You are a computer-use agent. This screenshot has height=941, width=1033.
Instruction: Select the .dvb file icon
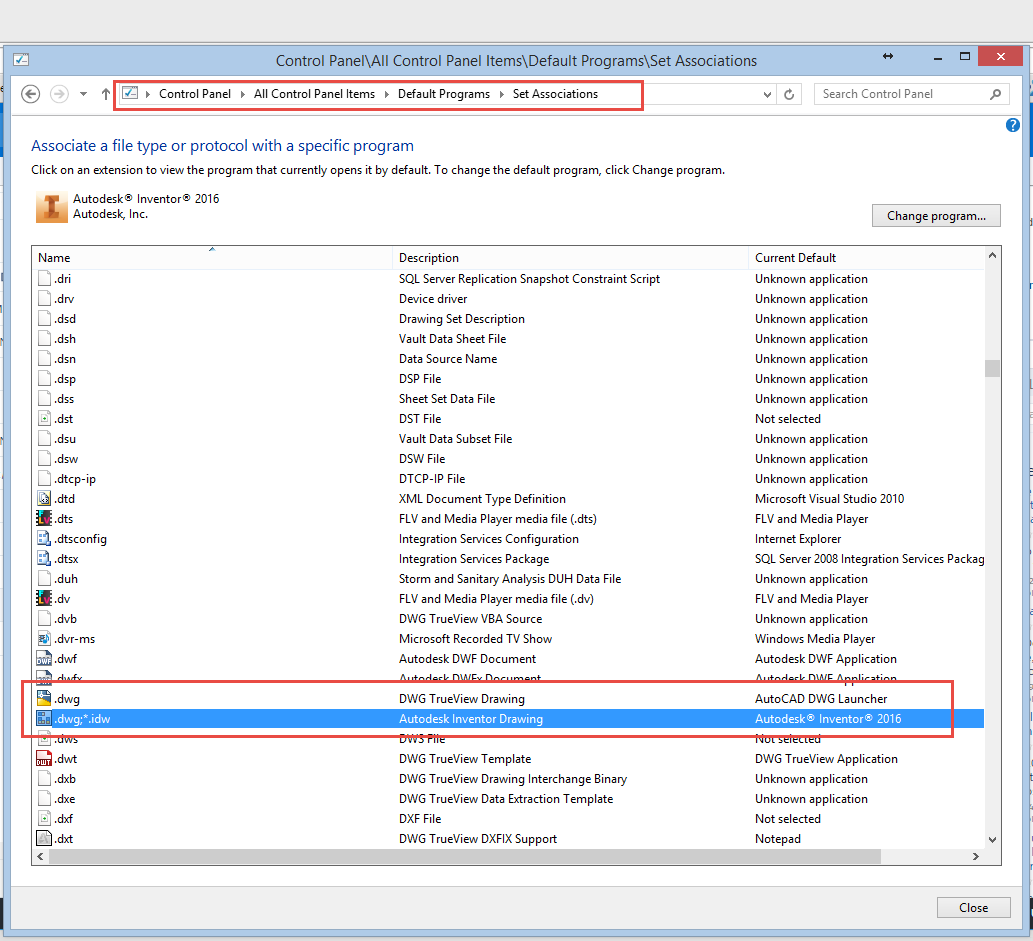(x=44, y=619)
